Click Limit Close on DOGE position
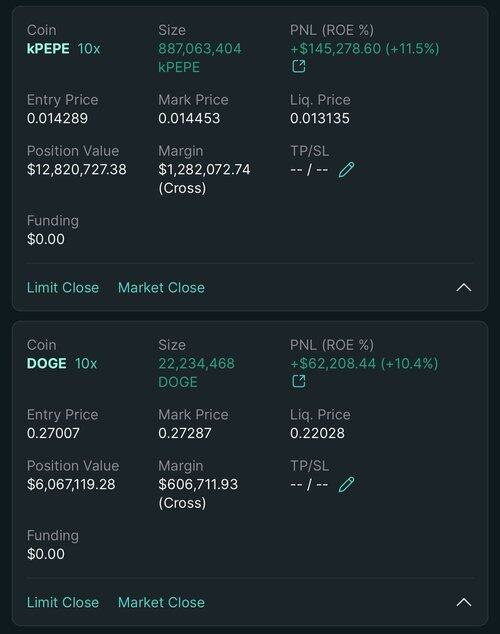Screen dimensions: 500x634 [x=63, y=602]
